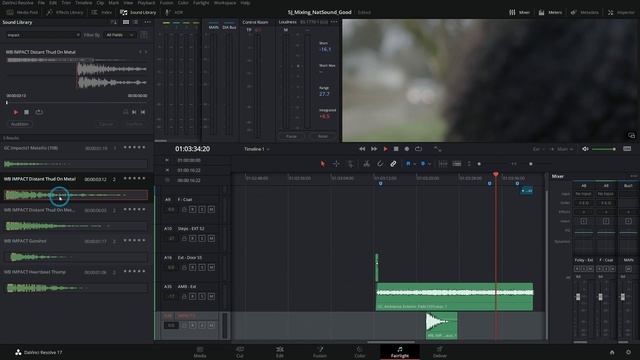Screen dimensions: 640x360
Task: Open project settings gear icon
Action: pos(628,352)
